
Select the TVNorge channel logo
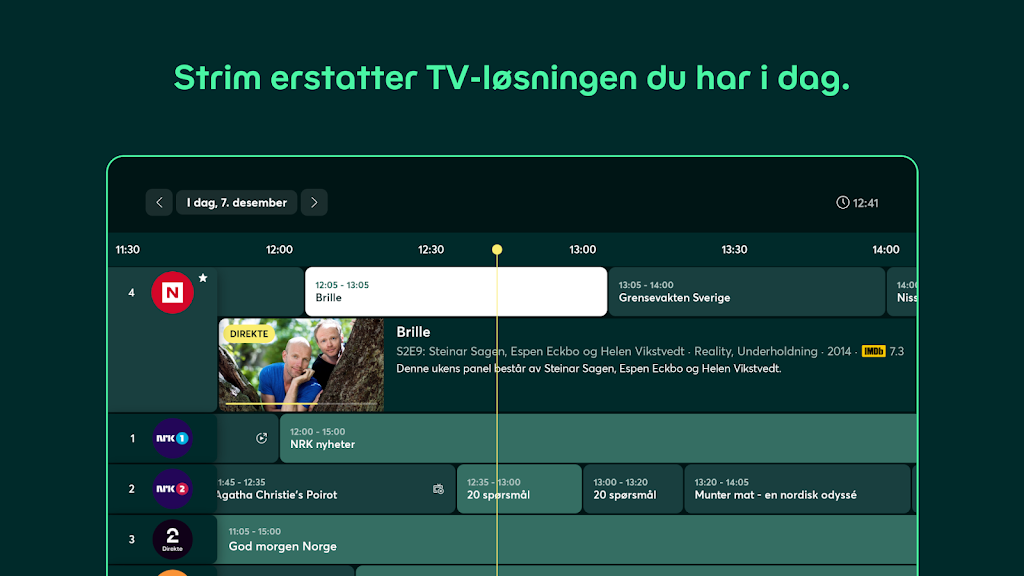[172, 293]
